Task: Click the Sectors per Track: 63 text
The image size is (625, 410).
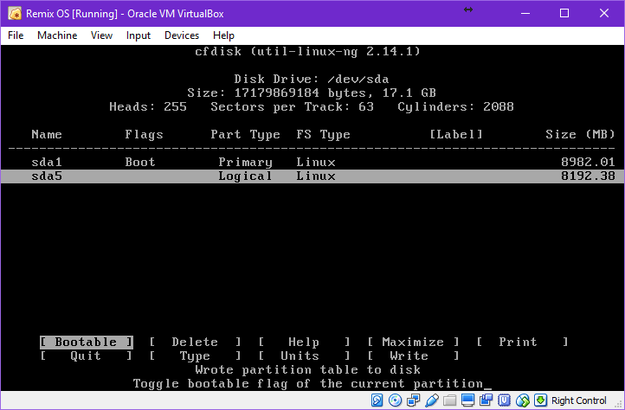Action: (292, 107)
